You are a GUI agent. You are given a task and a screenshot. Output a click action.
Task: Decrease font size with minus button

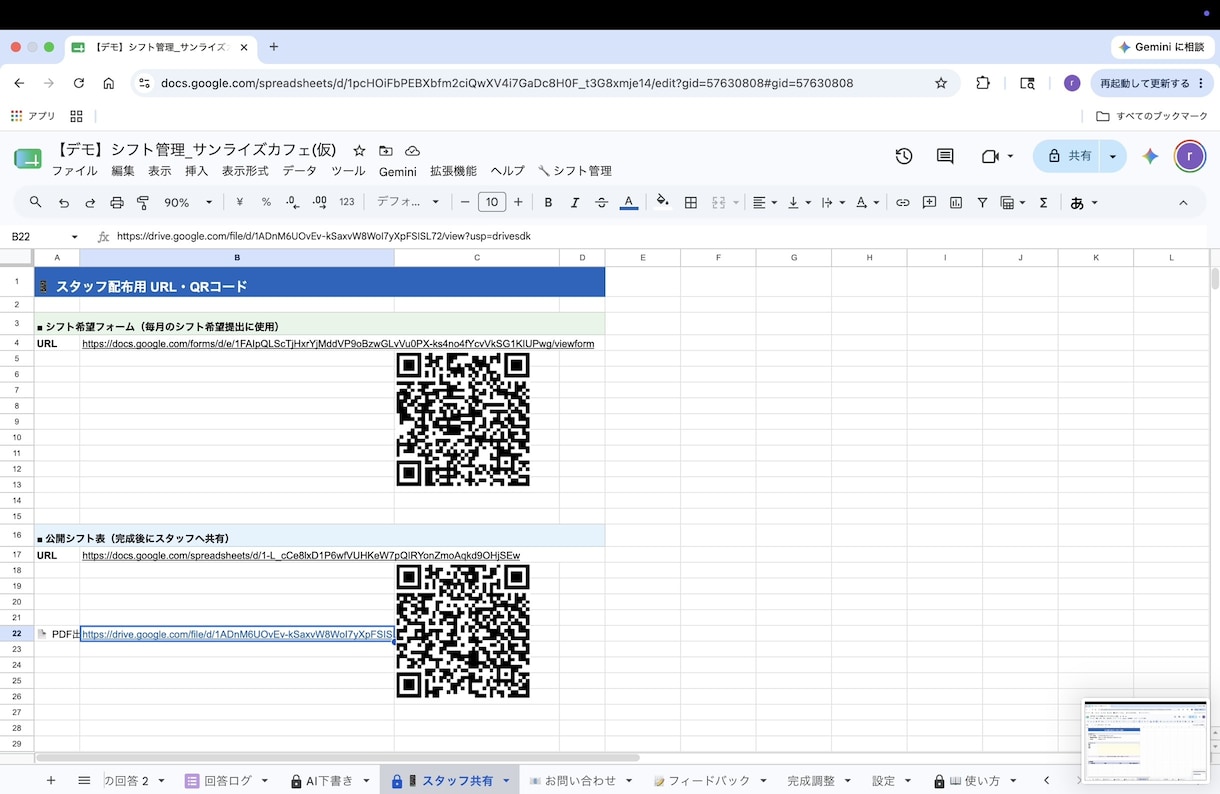[x=465, y=202]
